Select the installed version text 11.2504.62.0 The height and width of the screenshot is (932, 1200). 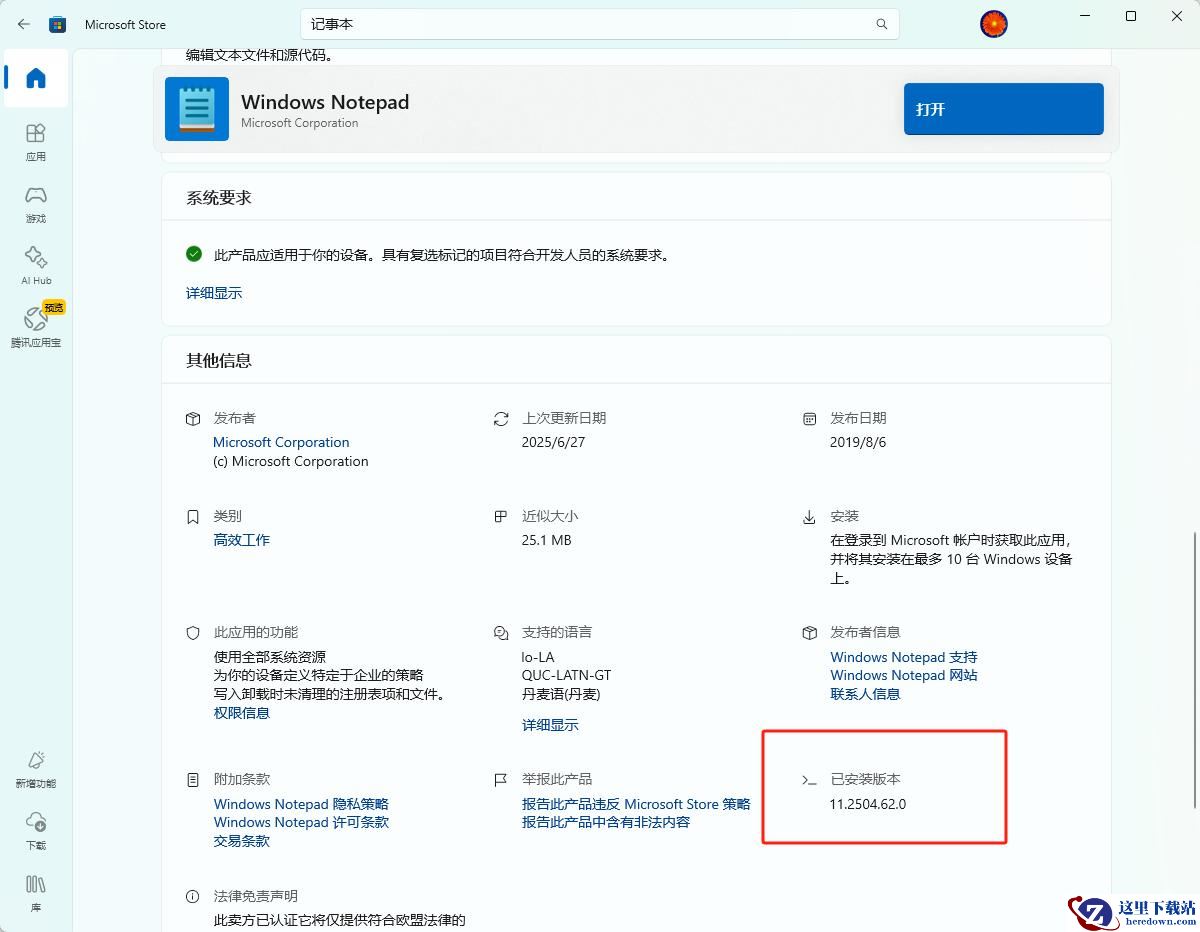point(867,804)
